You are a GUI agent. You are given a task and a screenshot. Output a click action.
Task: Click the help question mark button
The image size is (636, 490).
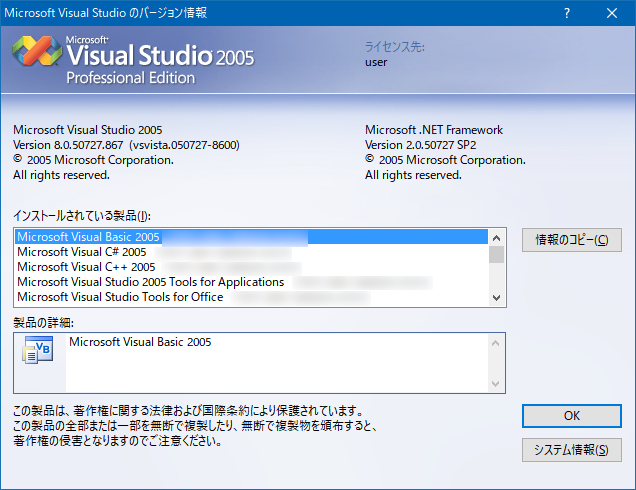567,13
